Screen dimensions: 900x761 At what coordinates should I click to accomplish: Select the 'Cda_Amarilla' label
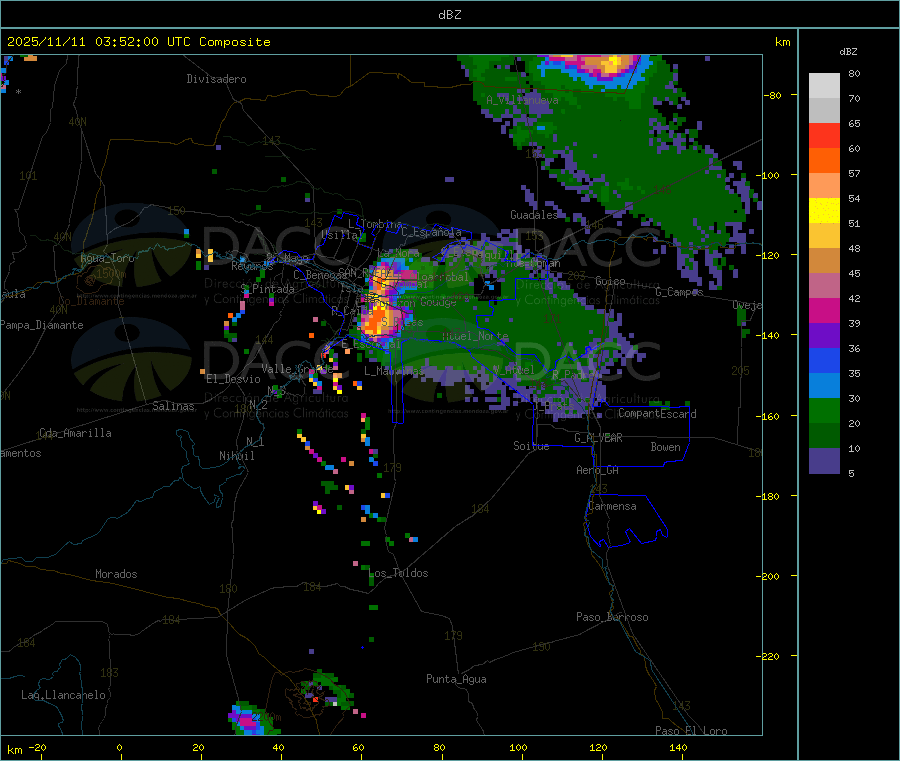tap(75, 433)
